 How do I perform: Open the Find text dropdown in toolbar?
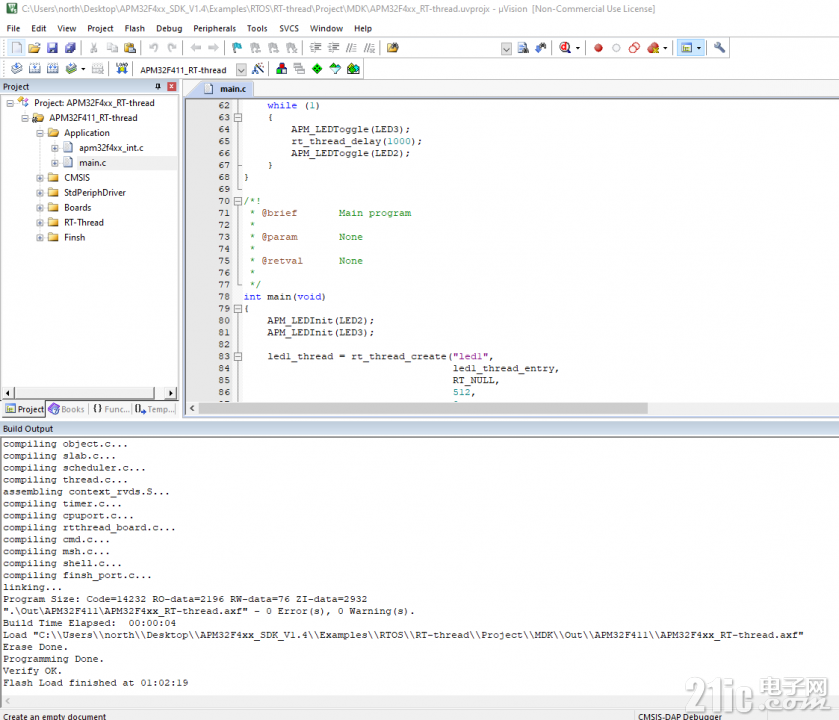[x=506, y=49]
